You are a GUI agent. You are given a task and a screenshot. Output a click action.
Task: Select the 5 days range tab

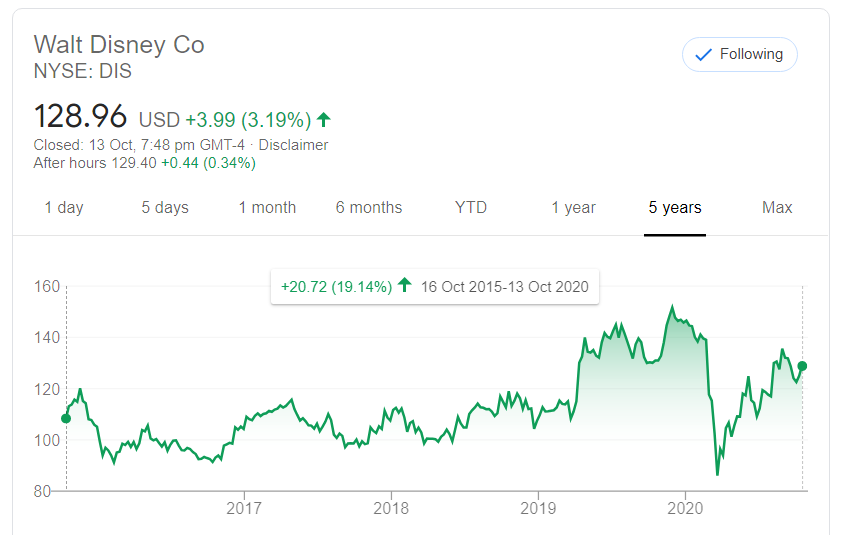click(x=165, y=208)
